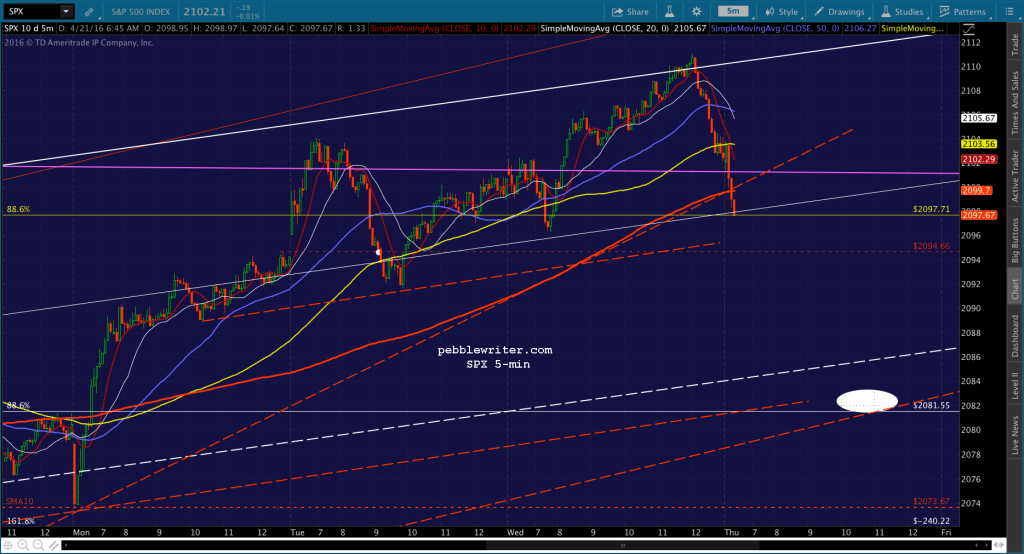
Task: Open chart settings gear icon
Action: (x=697, y=11)
